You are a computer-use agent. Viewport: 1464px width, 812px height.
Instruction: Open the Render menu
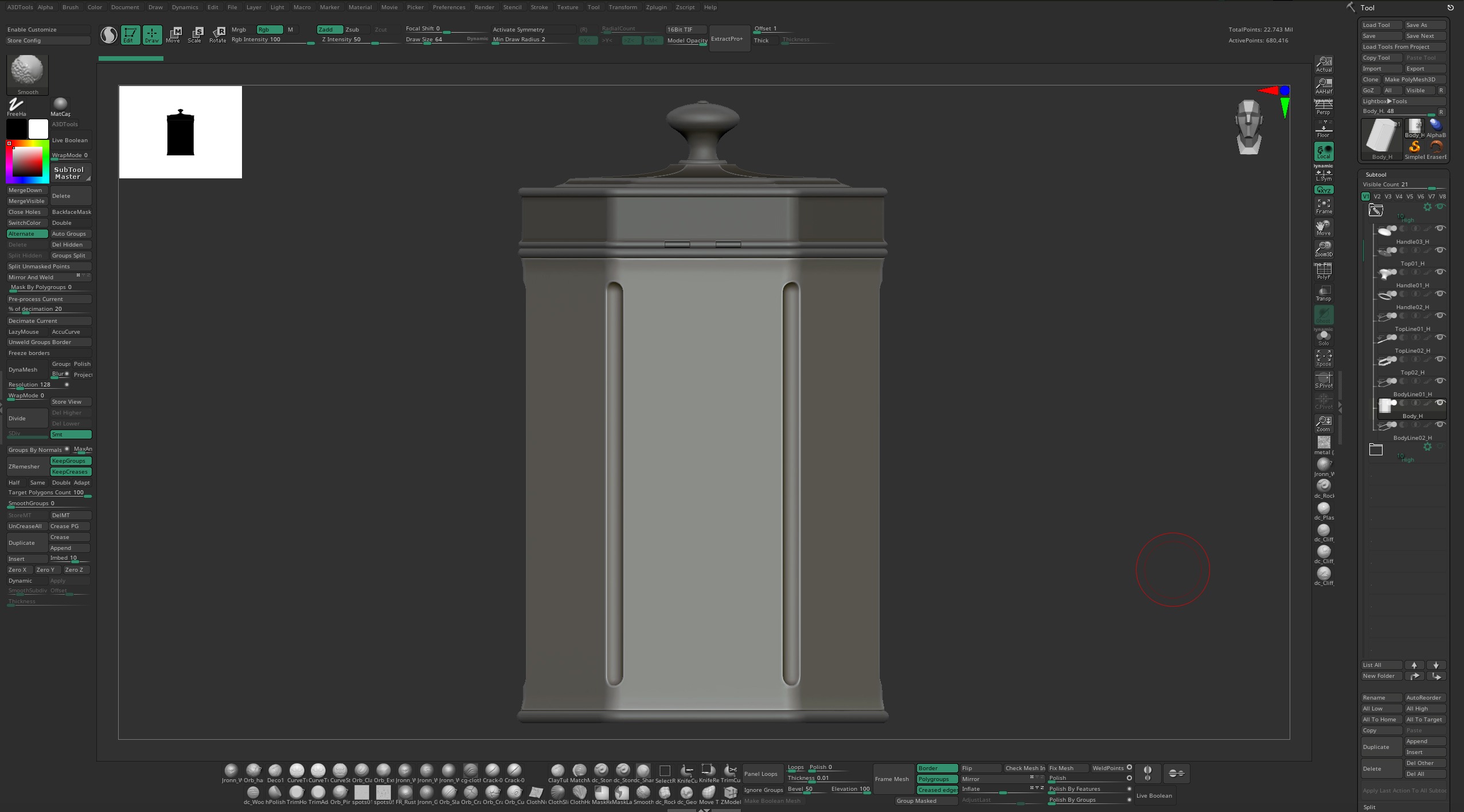(x=484, y=7)
